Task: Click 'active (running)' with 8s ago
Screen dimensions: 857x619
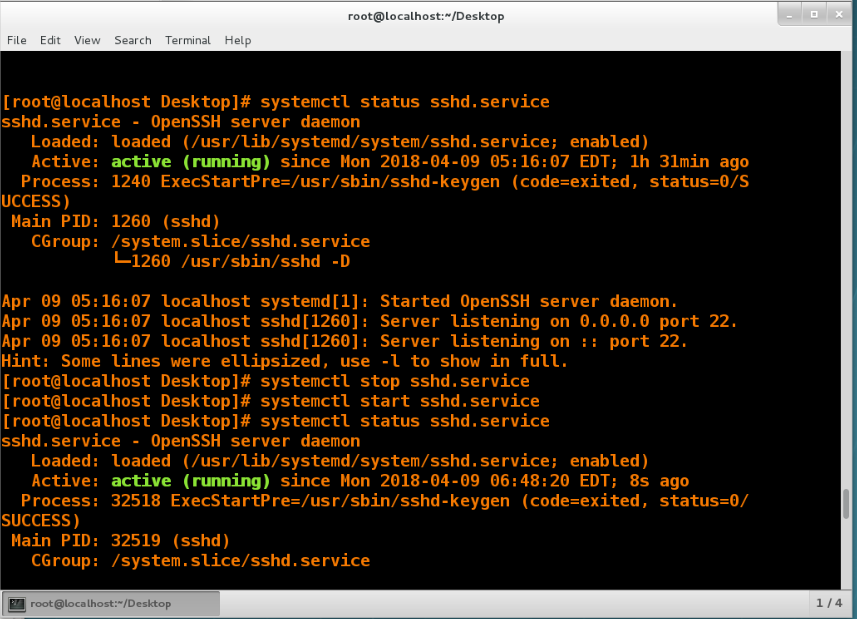Action: point(191,481)
